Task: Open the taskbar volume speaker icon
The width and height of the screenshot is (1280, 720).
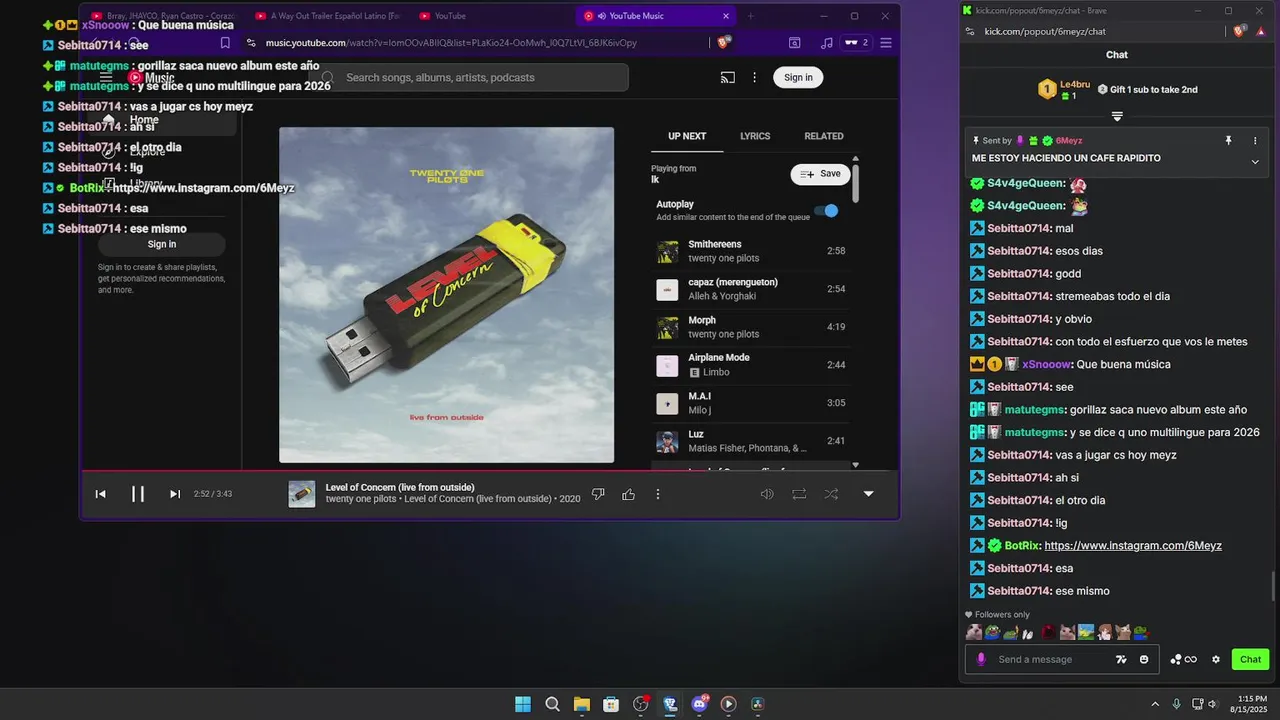Action: coord(1212,704)
